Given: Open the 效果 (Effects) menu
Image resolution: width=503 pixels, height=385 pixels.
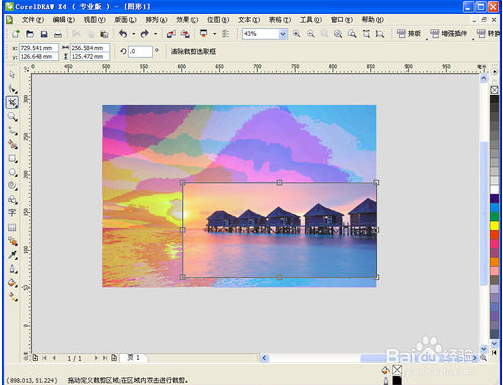Looking at the screenshot, I should pyautogui.click(x=187, y=20).
